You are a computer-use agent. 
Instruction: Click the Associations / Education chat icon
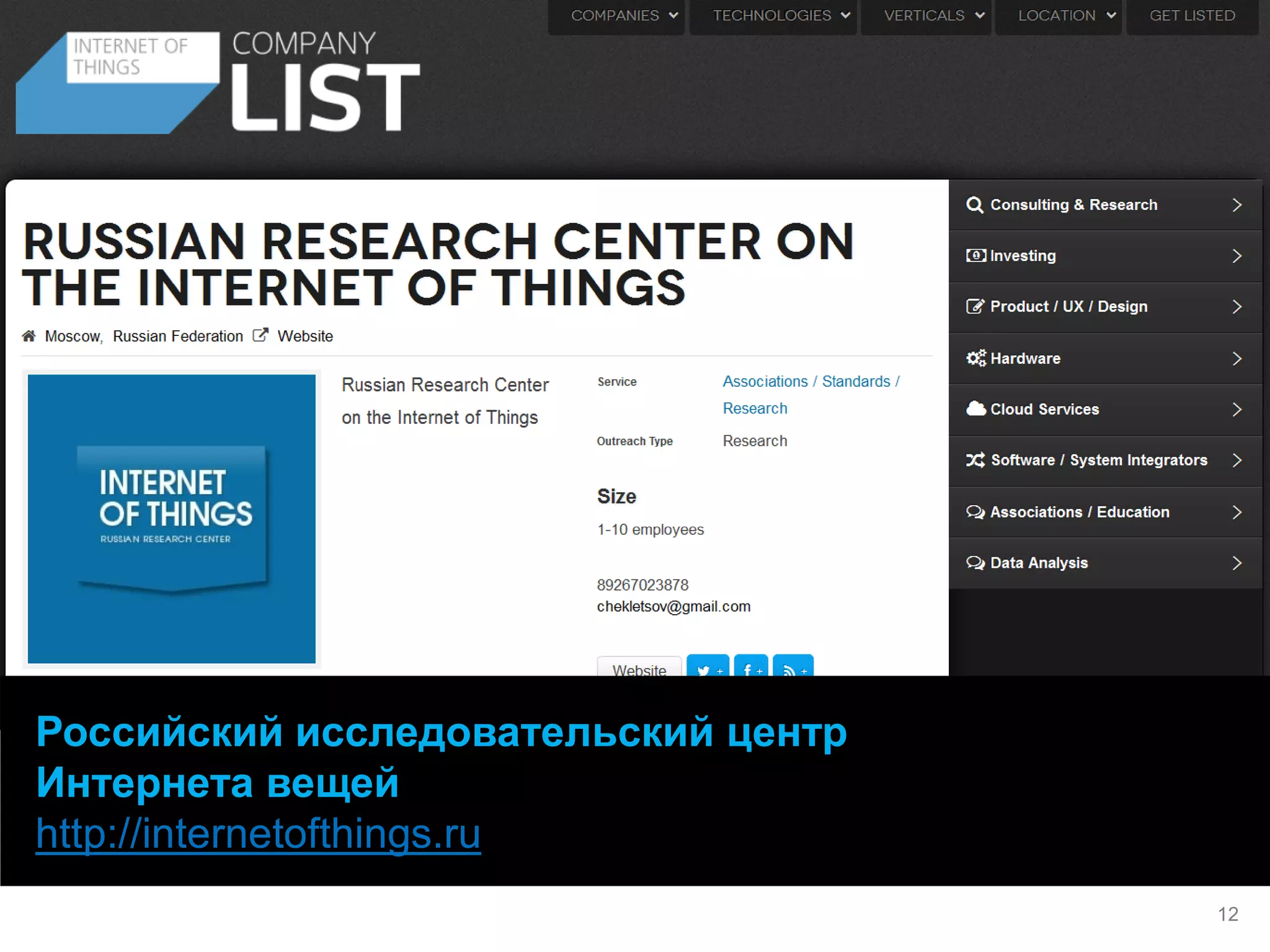975,512
